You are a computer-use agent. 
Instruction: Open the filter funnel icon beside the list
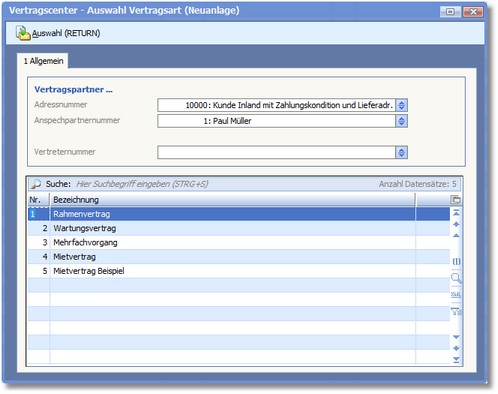[456, 311]
